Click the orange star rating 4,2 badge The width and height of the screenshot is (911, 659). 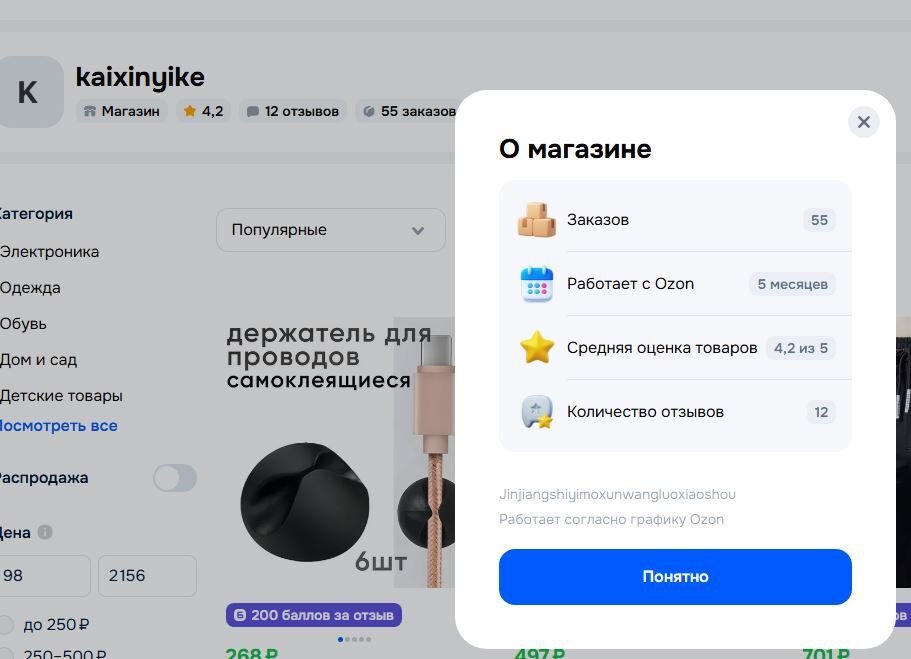click(203, 111)
